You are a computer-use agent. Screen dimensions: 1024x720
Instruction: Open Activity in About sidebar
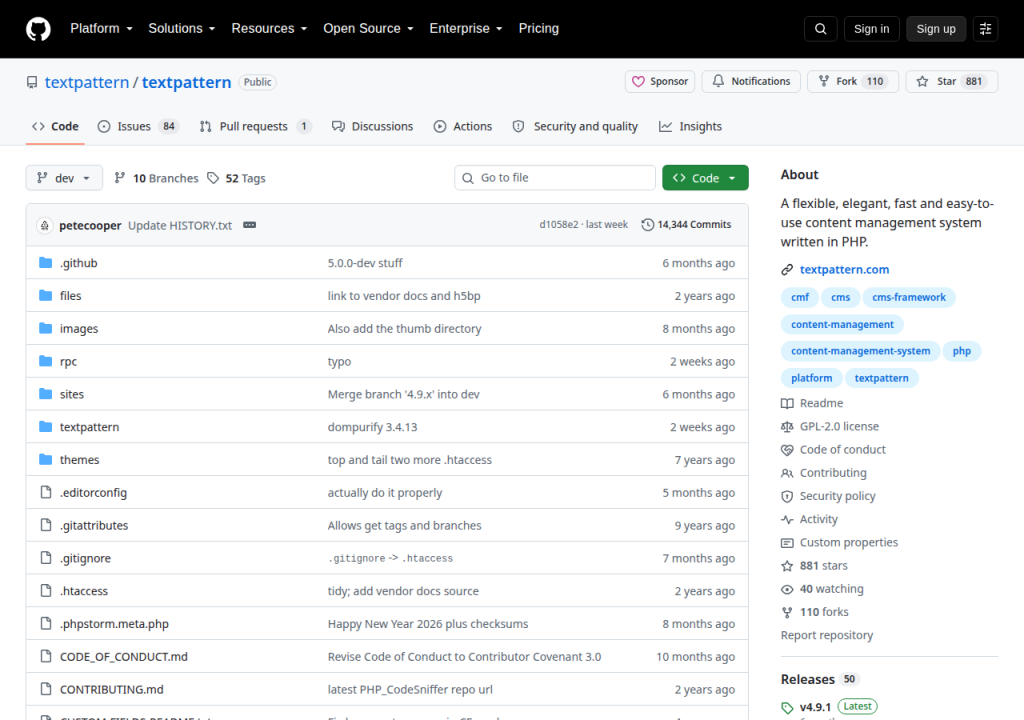coord(809,519)
